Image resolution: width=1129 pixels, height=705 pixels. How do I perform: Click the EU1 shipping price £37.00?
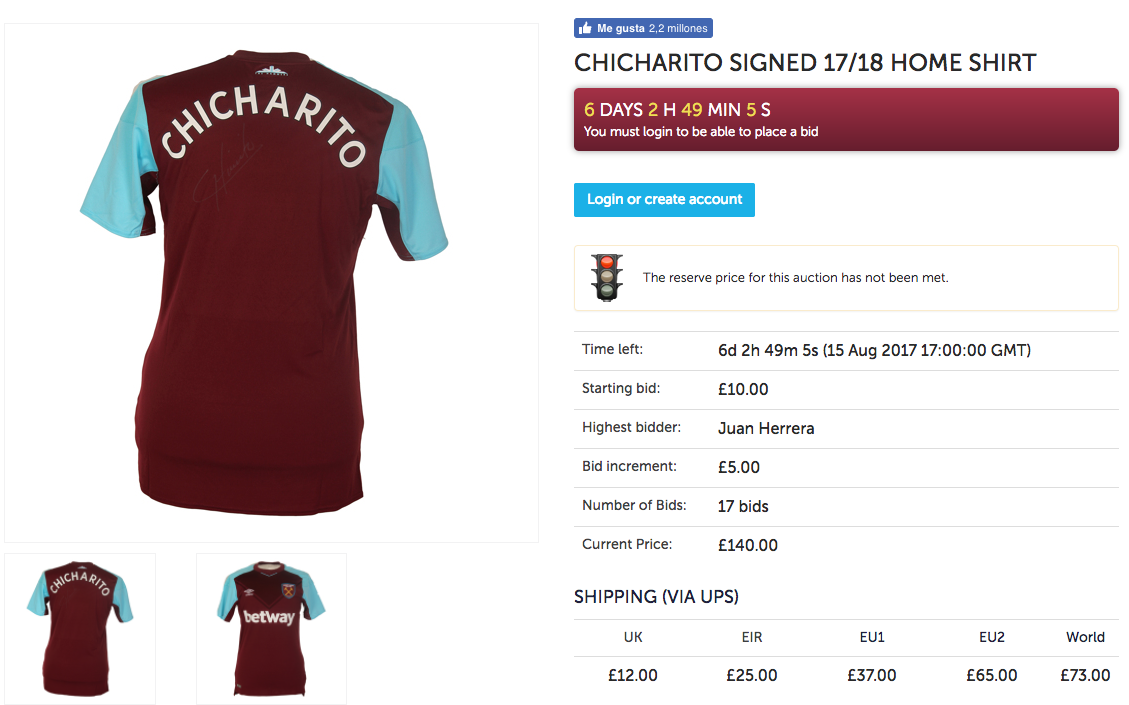coord(871,675)
